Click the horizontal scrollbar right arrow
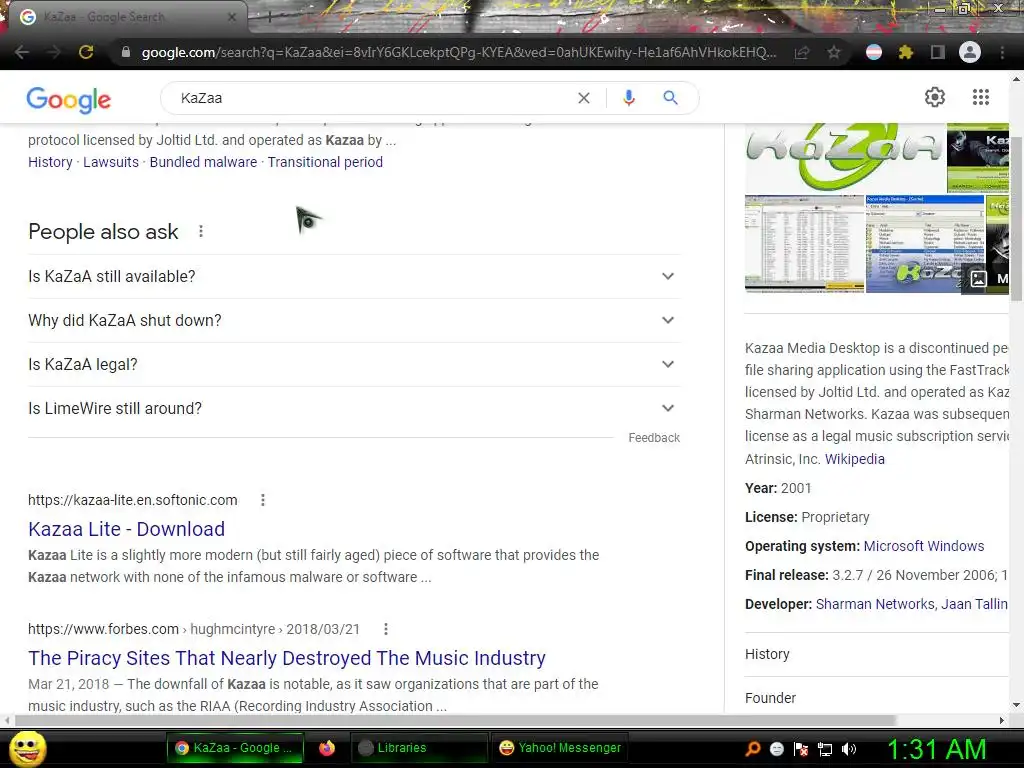 pyautogui.click(x=1002, y=720)
